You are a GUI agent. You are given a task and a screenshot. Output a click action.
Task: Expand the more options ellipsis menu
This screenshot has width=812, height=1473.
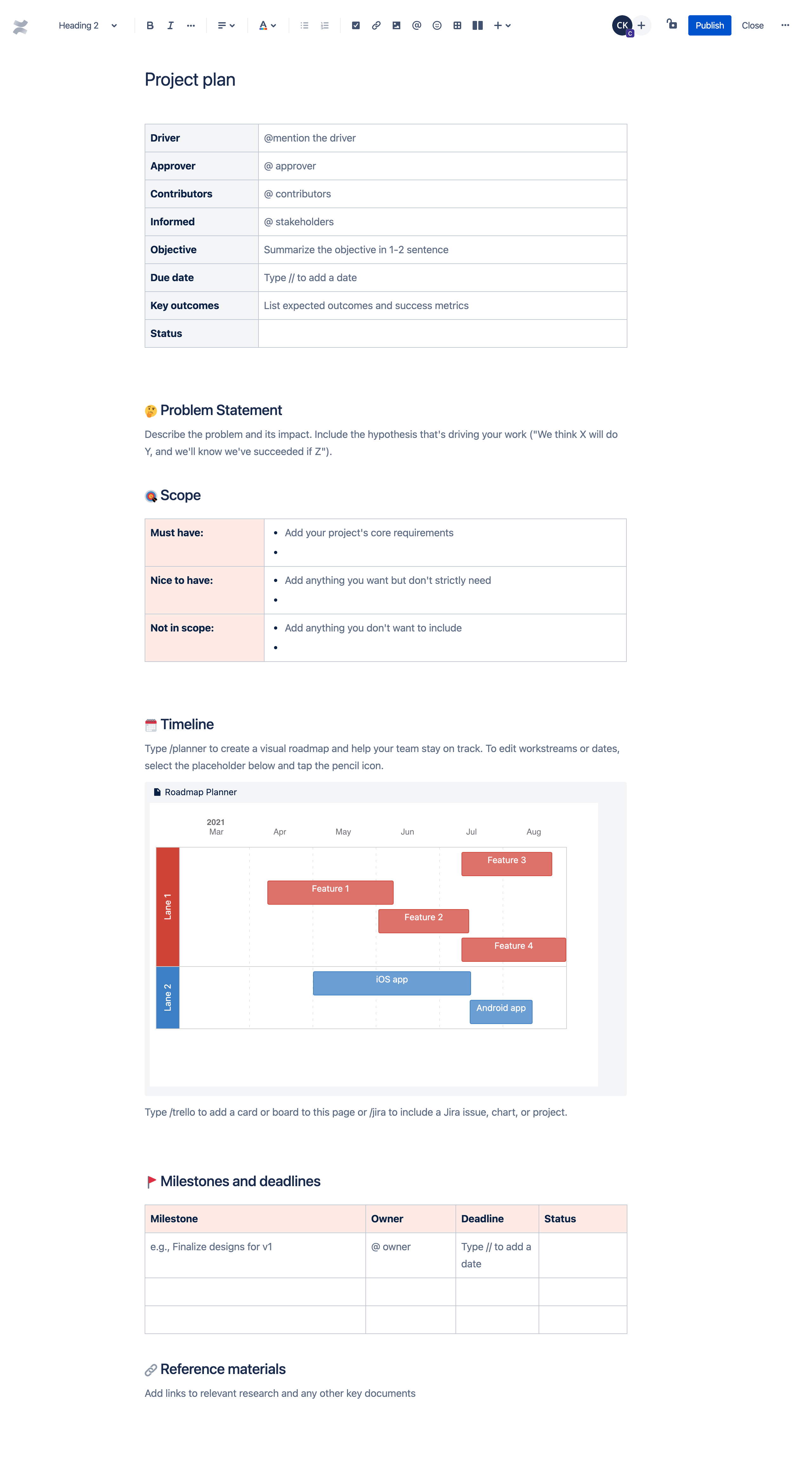pyautogui.click(x=787, y=24)
